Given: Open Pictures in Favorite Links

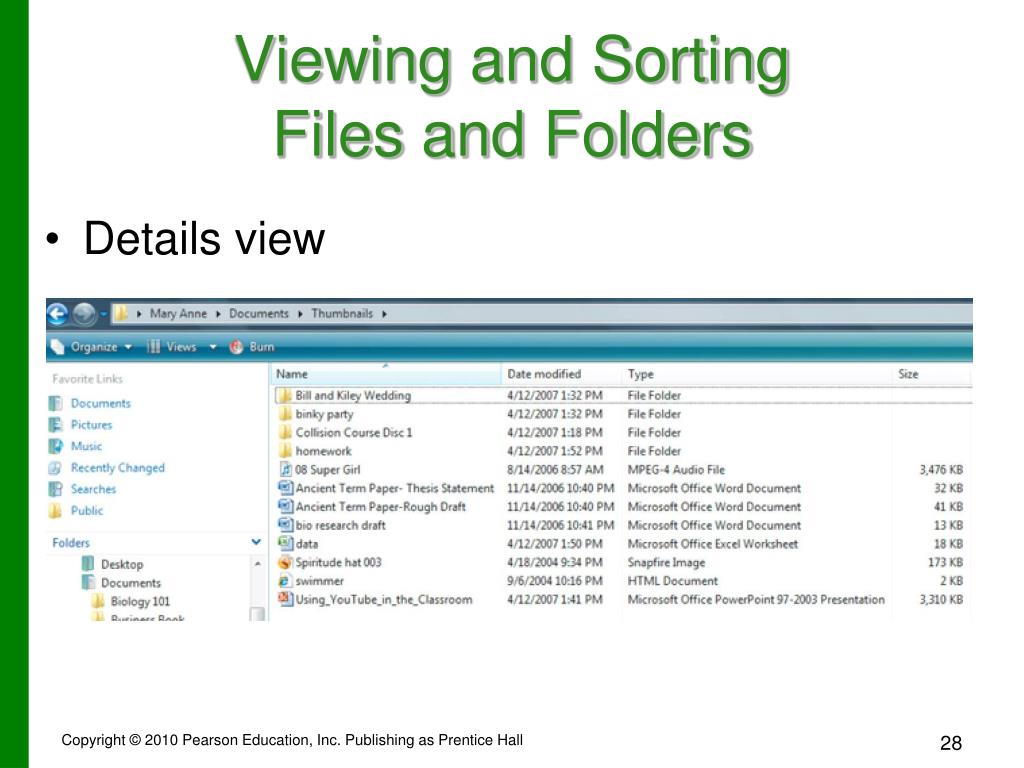Looking at the screenshot, I should pos(91,425).
